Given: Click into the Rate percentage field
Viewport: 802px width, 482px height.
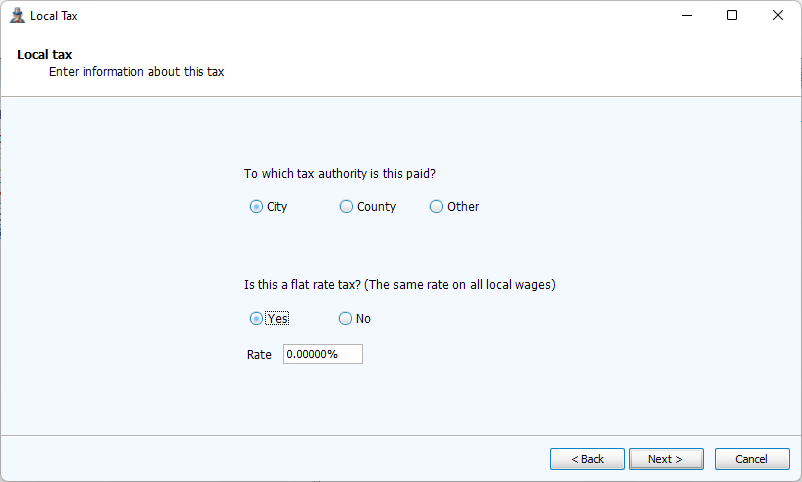Looking at the screenshot, I should (322, 355).
